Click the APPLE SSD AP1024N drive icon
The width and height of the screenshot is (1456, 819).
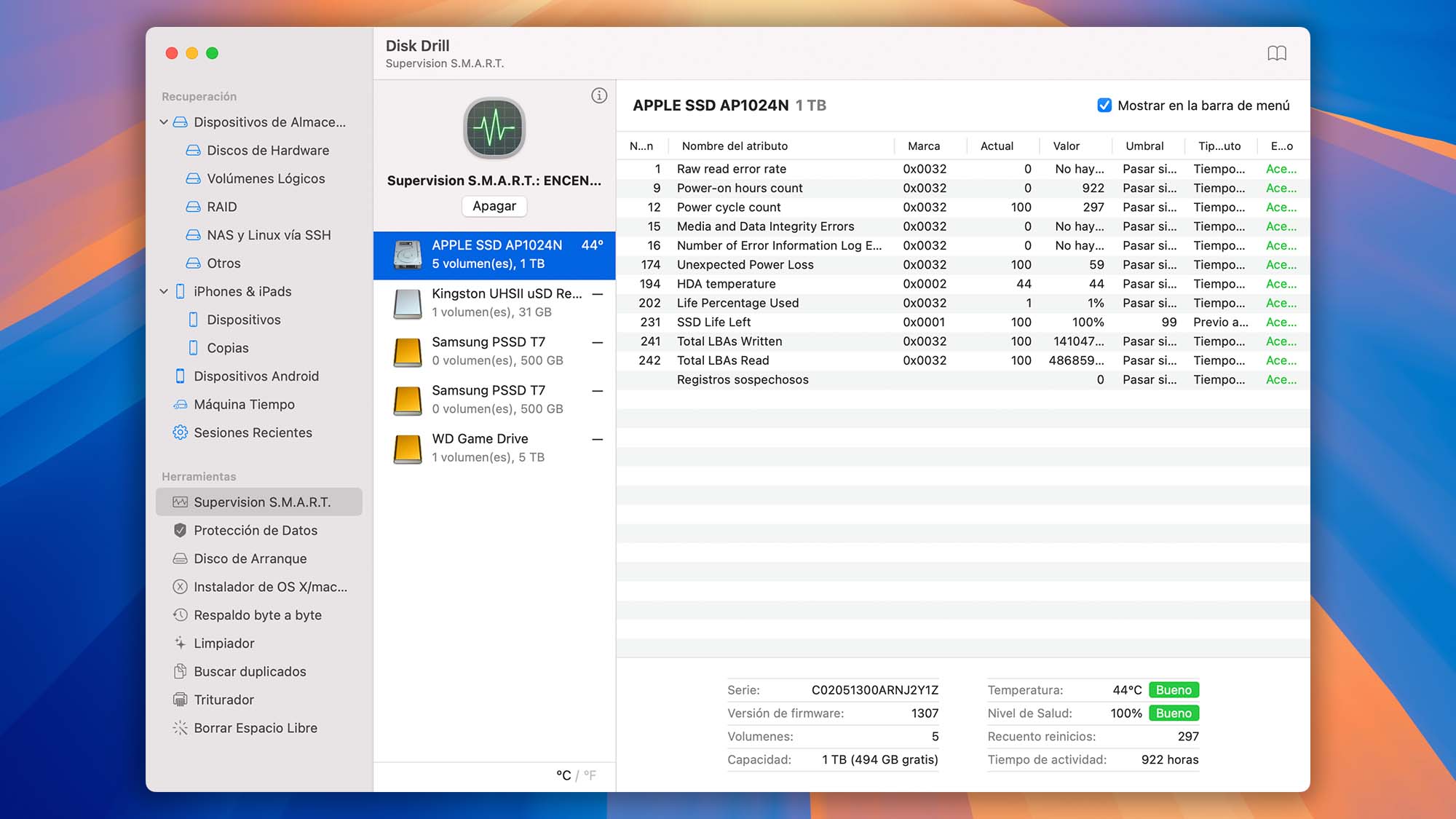click(x=408, y=255)
